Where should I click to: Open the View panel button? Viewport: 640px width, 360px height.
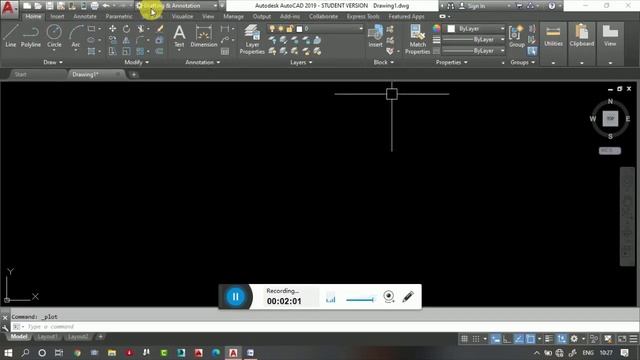pyautogui.click(x=610, y=43)
